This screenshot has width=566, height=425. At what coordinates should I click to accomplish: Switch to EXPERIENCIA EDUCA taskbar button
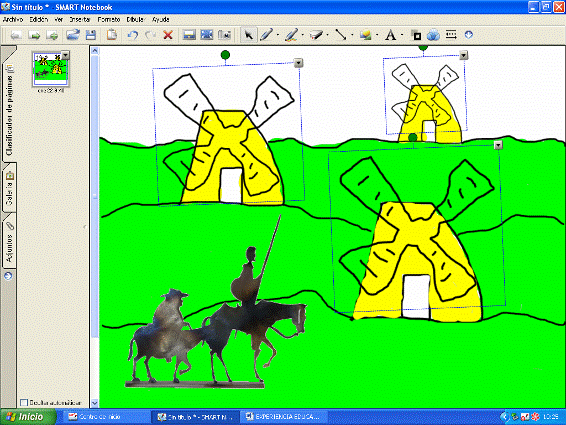284,417
